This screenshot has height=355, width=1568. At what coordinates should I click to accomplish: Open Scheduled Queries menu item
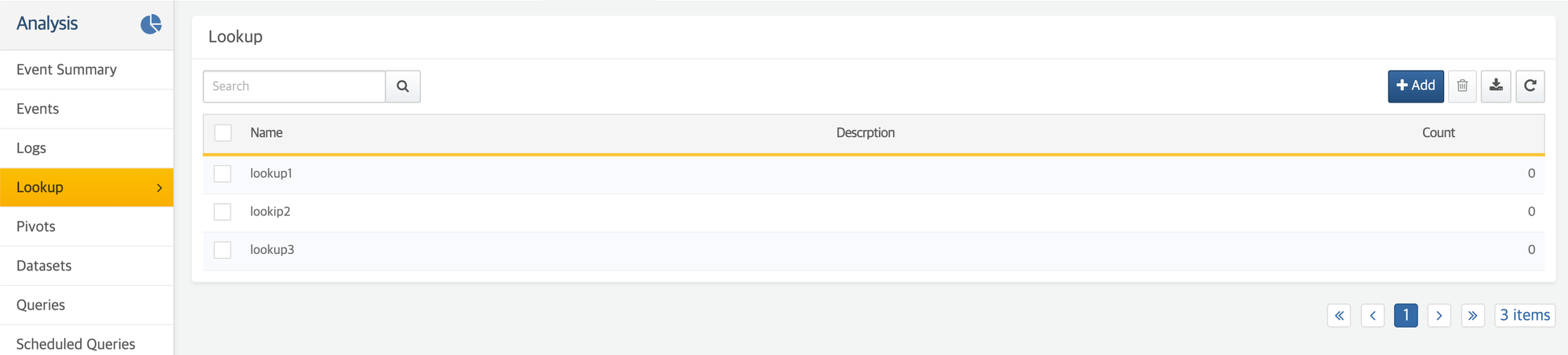(x=75, y=344)
